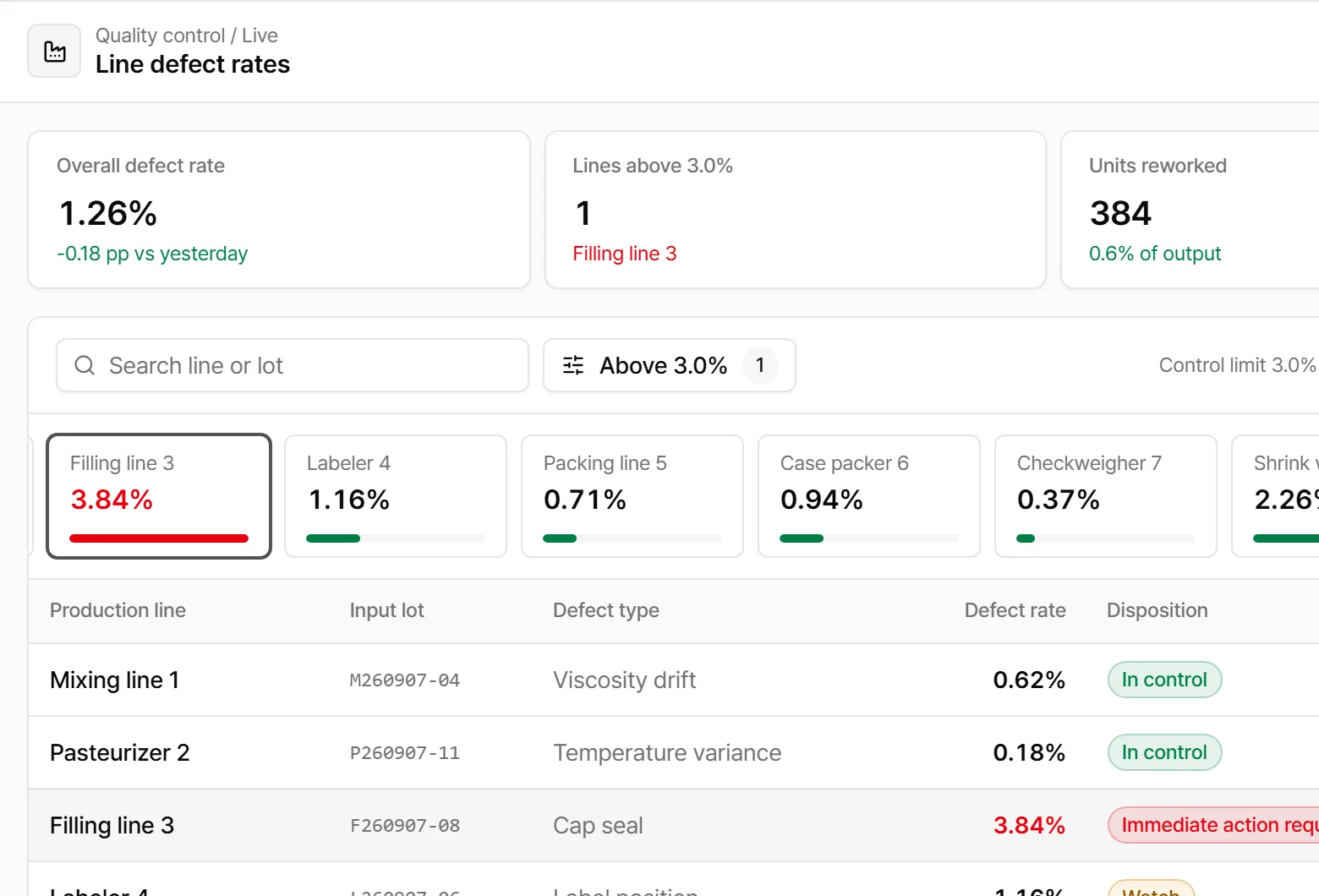Click the red Filling line 3 progress bar
1319x896 pixels.
pos(159,538)
